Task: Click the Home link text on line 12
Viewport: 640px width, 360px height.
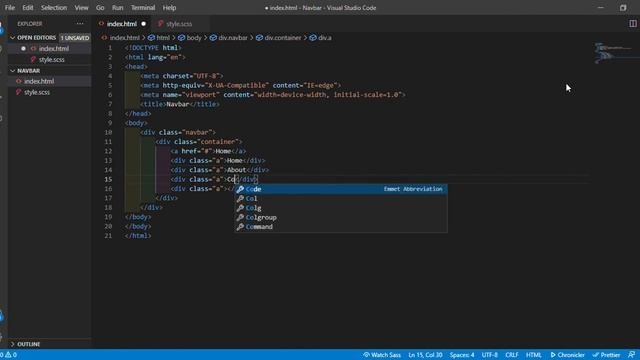Action: (x=223, y=151)
